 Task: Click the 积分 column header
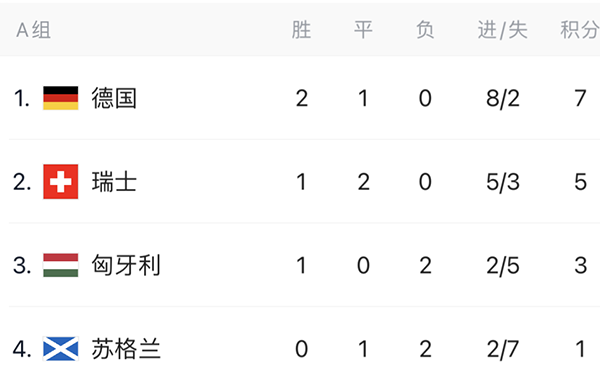pos(580,30)
